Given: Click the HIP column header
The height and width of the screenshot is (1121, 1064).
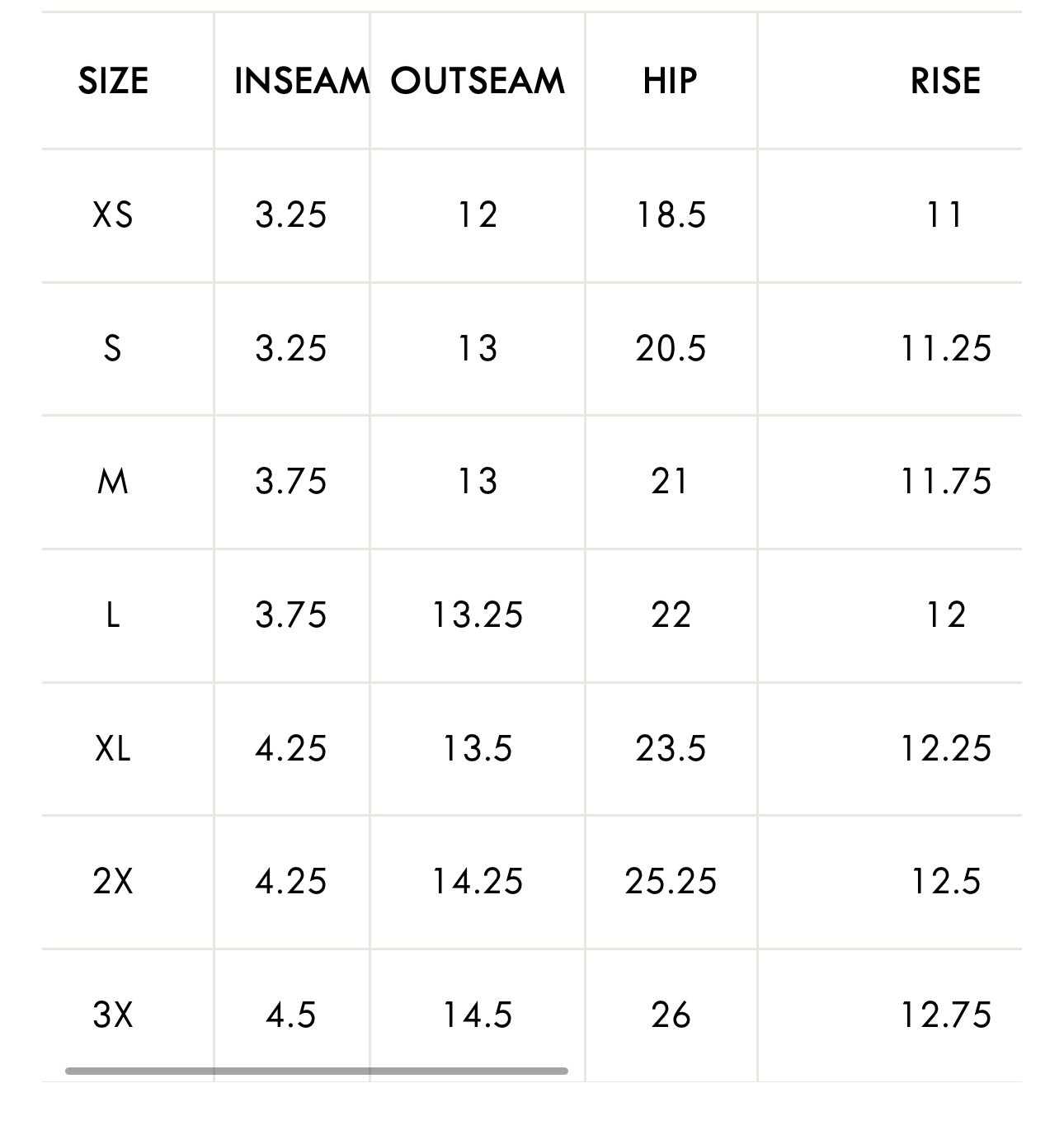Looking at the screenshot, I should (670, 81).
